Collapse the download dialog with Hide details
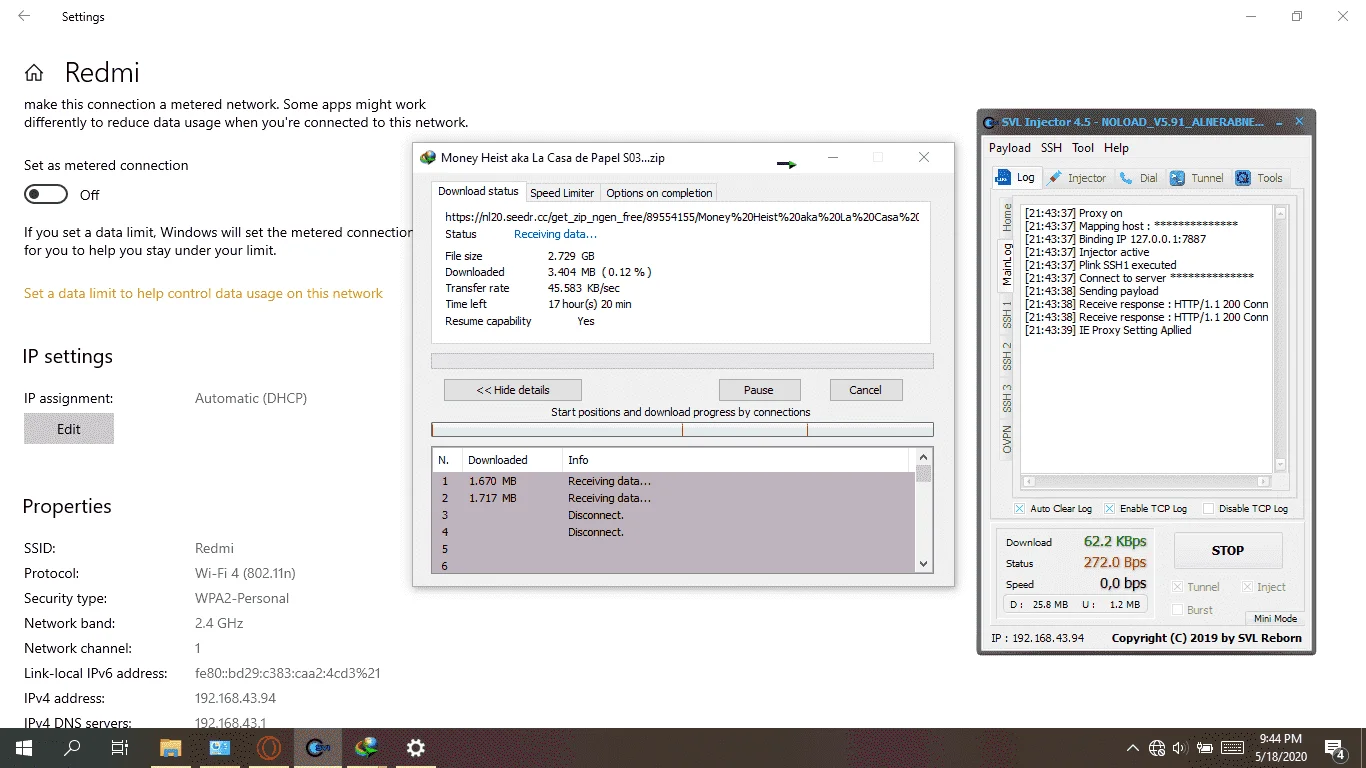 click(x=513, y=390)
